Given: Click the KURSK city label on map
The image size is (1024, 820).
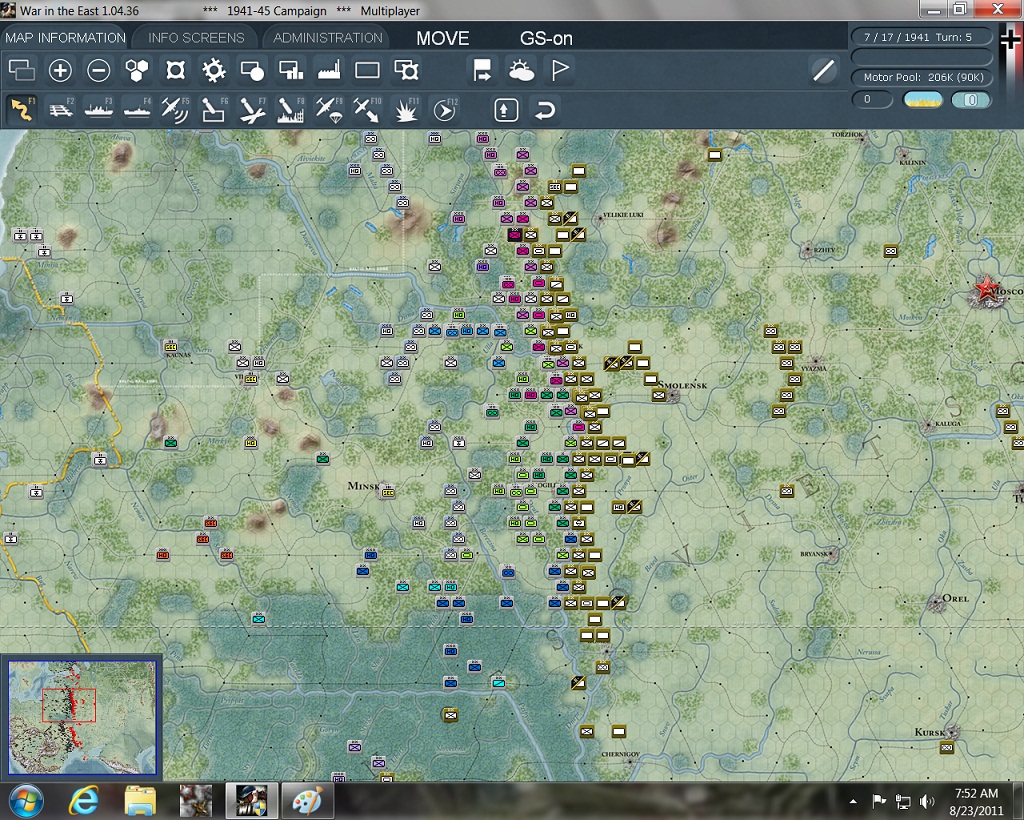Looking at the screenshot, I should 930,732.
